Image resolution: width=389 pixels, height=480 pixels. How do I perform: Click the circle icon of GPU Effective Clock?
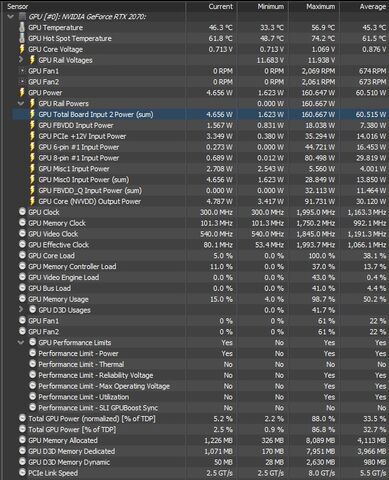(22, 244)
